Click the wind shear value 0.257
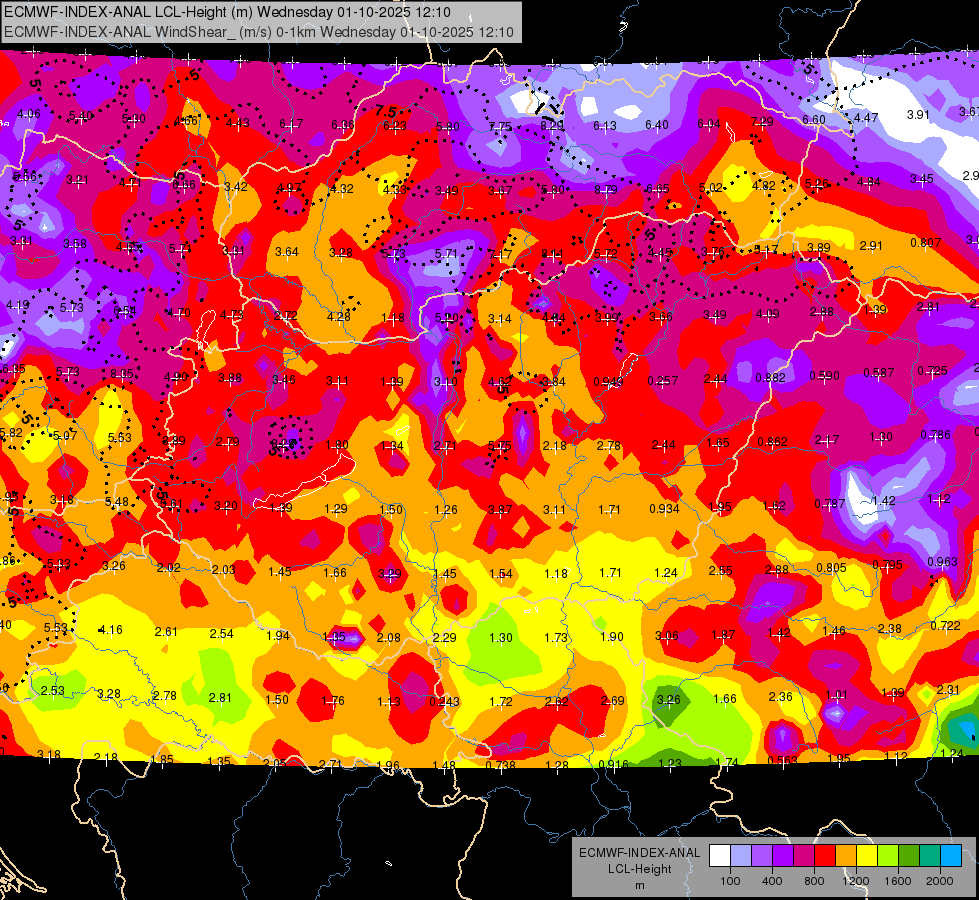This screenshot has height=900, width=979. tap(662, 381)
